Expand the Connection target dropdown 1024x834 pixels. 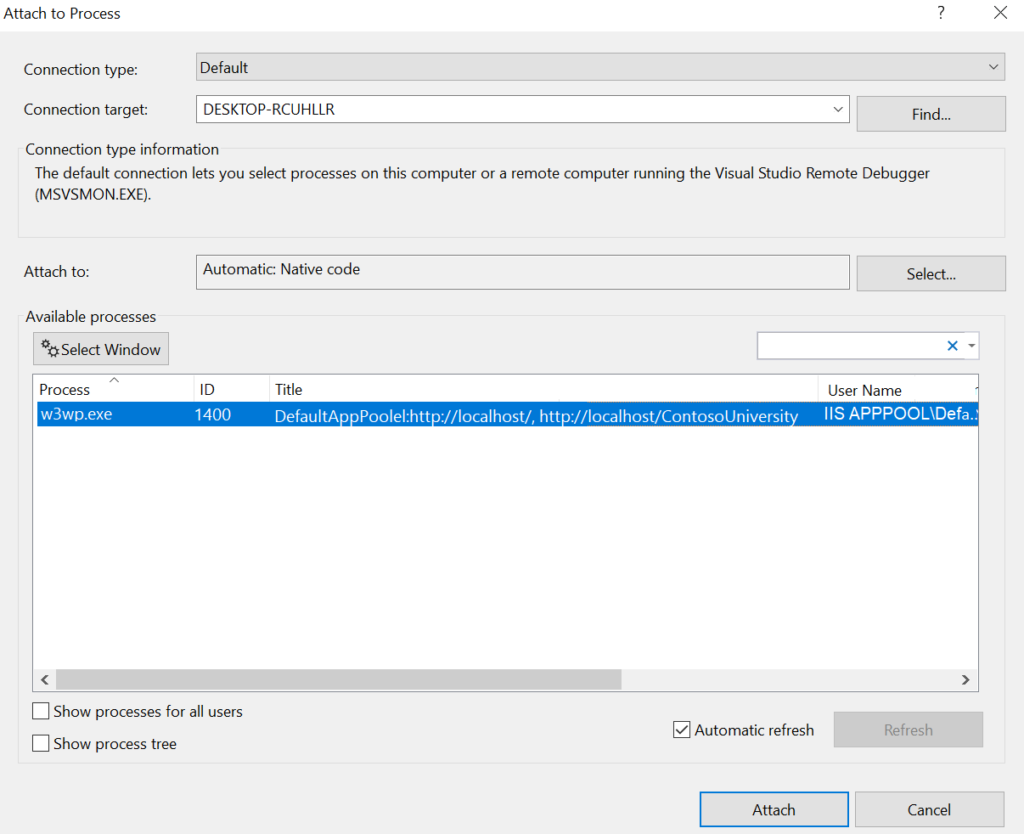pyautogui.click(x=837, y=110)
